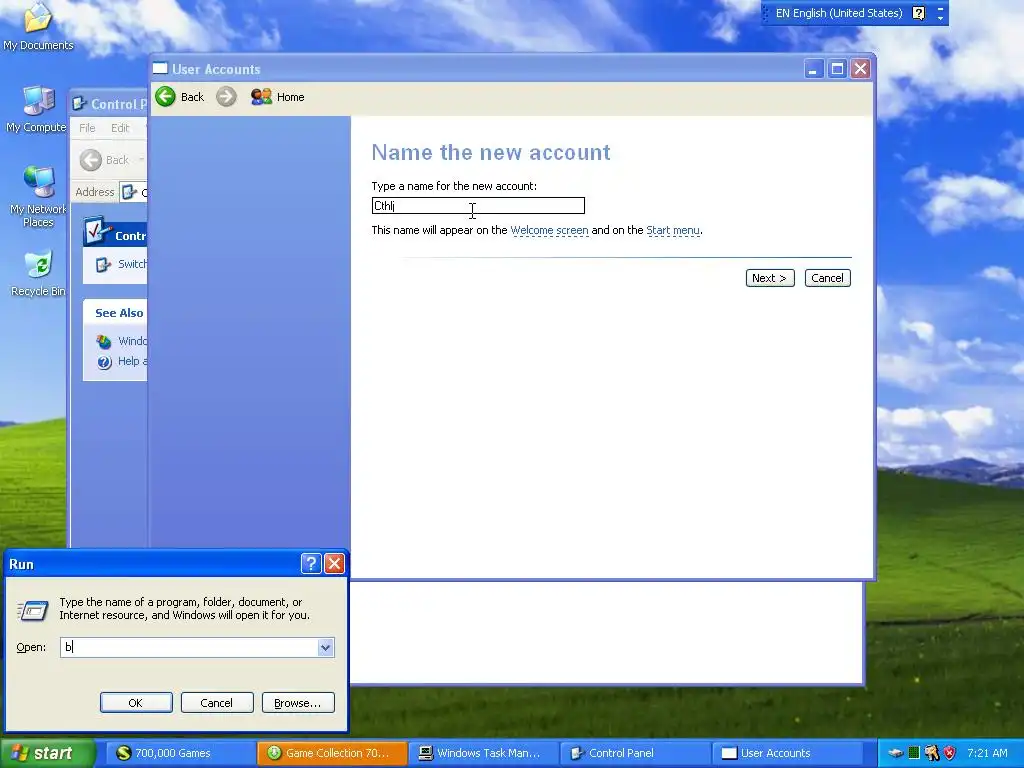The width and height of the screenshot is (1024, 768).
Task: Select My Network Places desktop icon
Action: pos(38,197)
